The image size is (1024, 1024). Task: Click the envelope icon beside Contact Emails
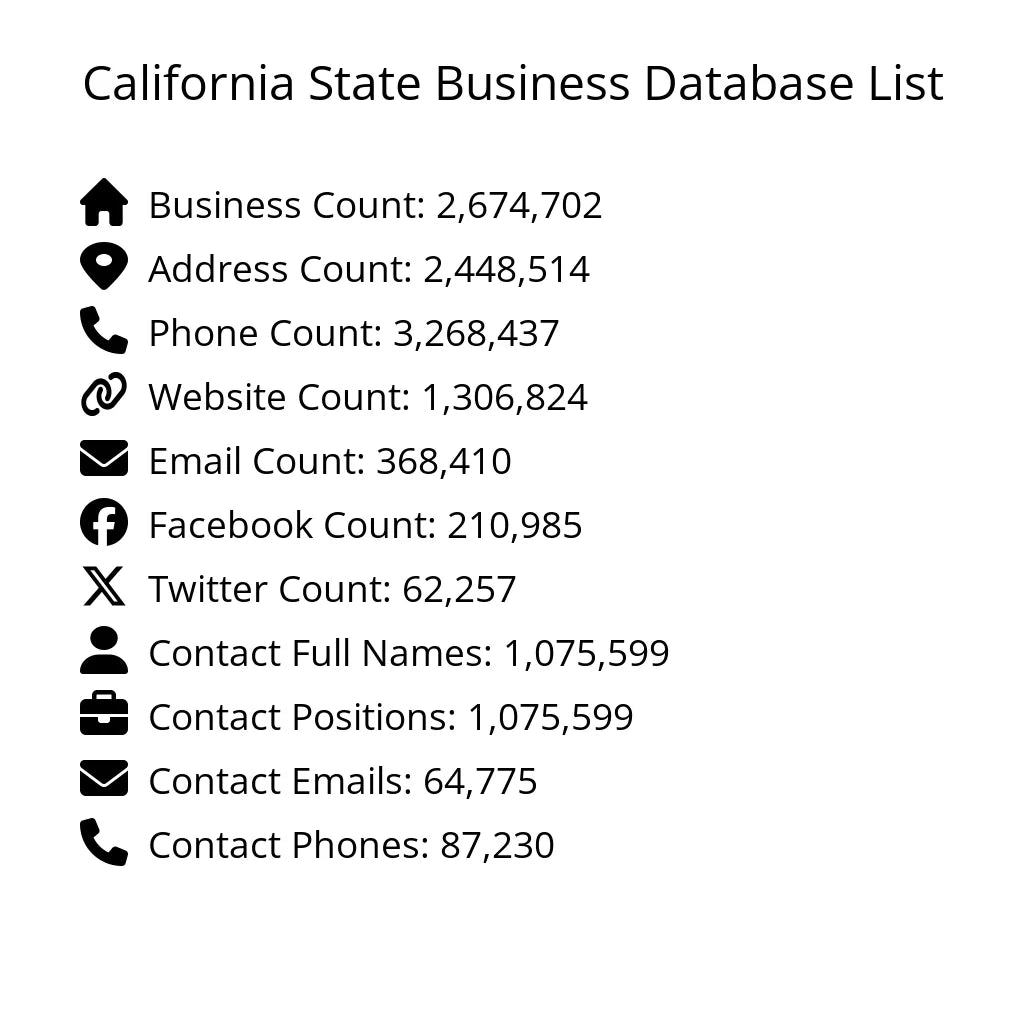tap(104, 779)
